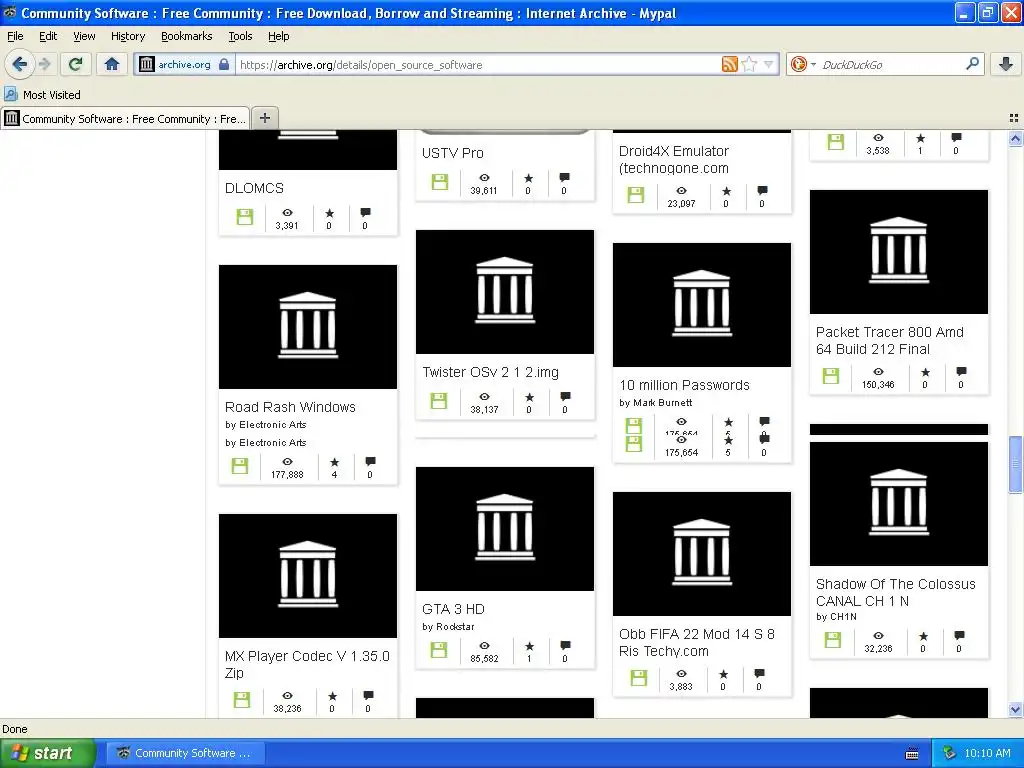Click the search magnifier icon
This screenshot has width=1024, height=768.
(972, 63)
